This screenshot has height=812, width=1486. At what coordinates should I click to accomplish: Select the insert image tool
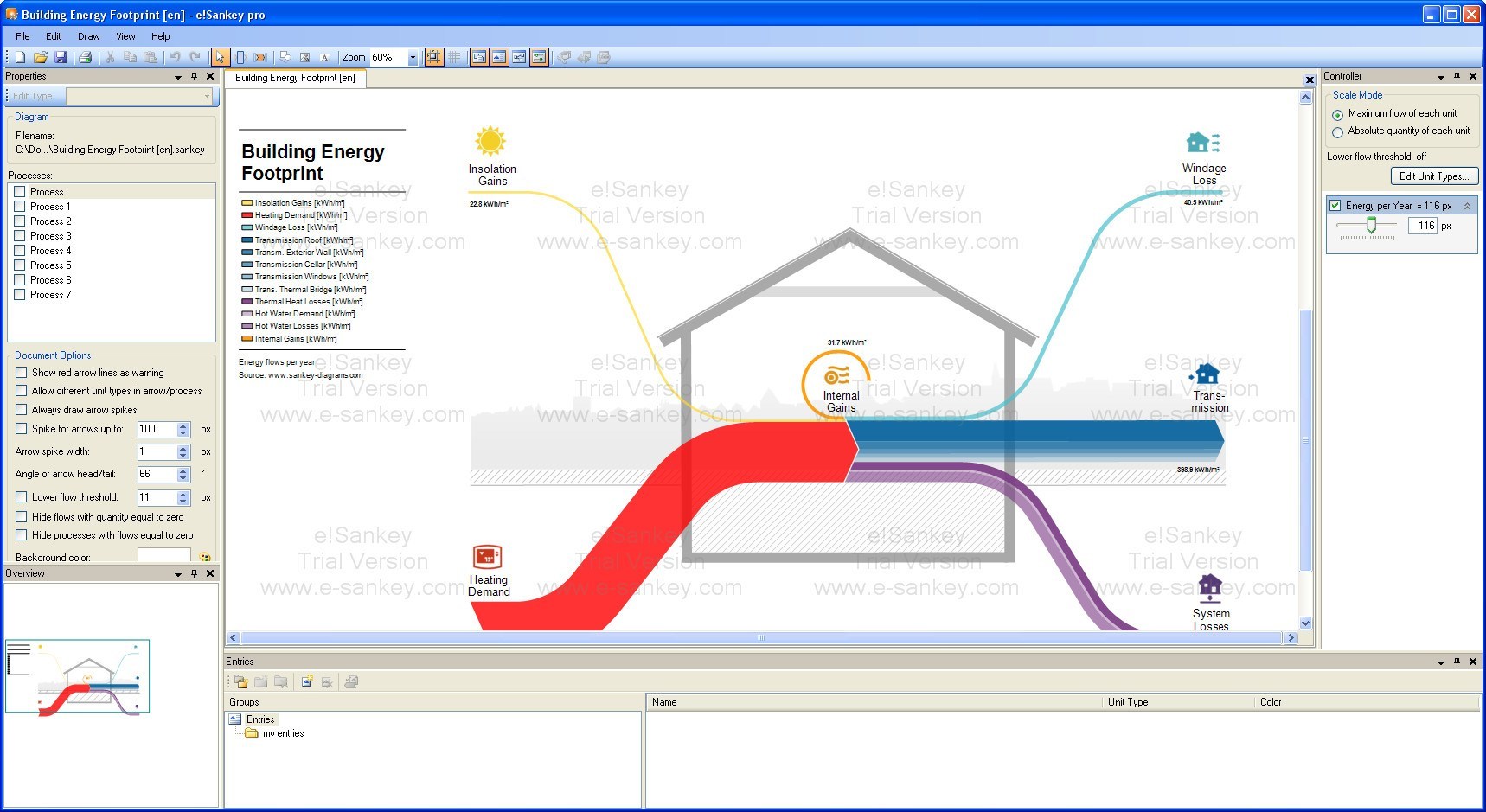(x=304, y=57)
